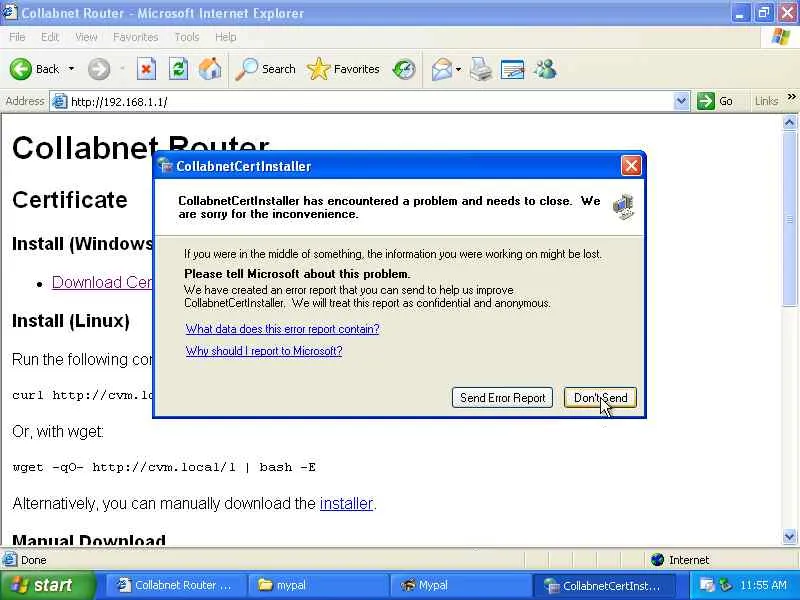Open the History toolbar icon
This screenshot has width=800, height=600.
(x=404, y=69)
